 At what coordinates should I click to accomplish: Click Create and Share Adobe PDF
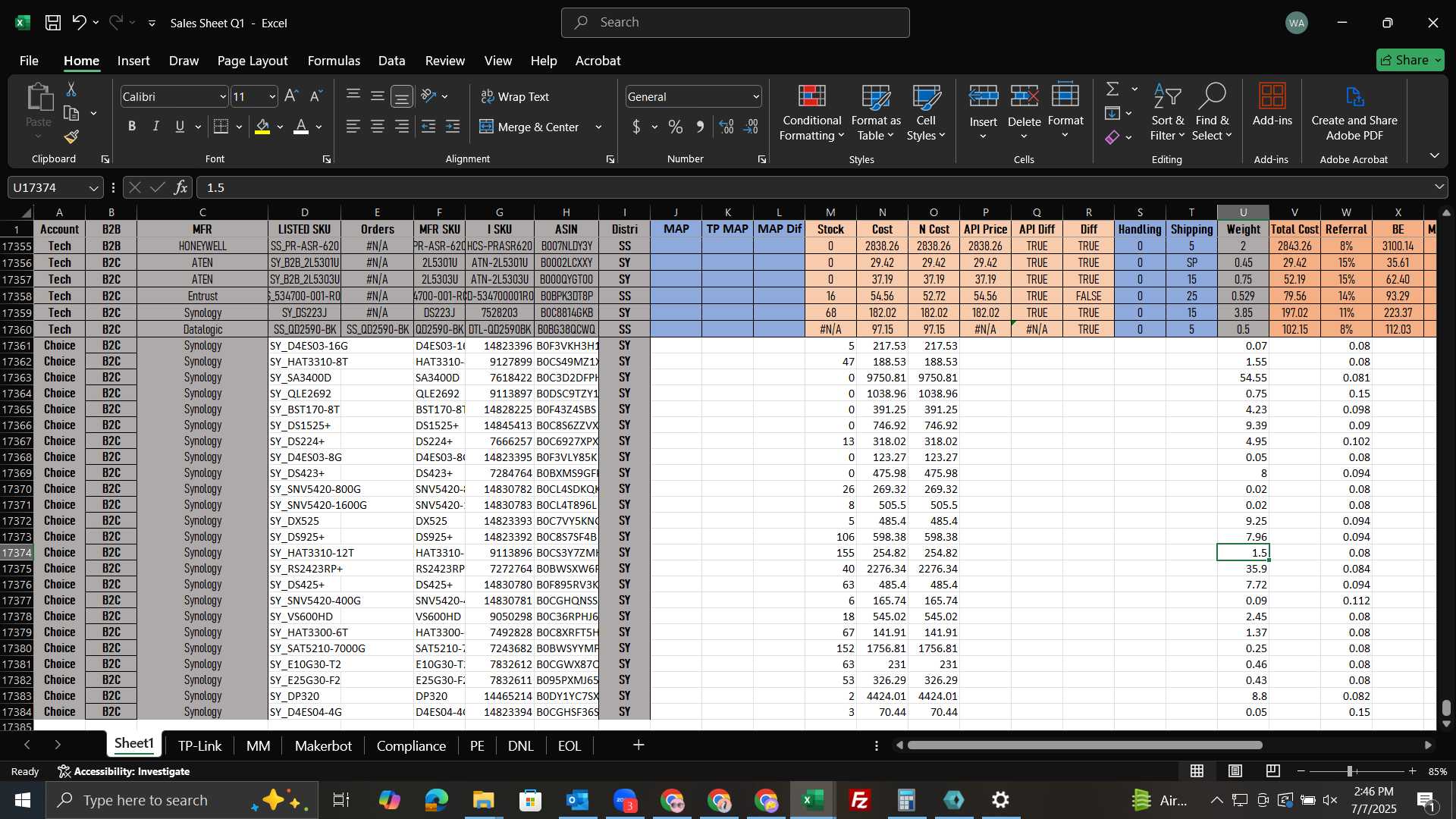point(1354,112)
